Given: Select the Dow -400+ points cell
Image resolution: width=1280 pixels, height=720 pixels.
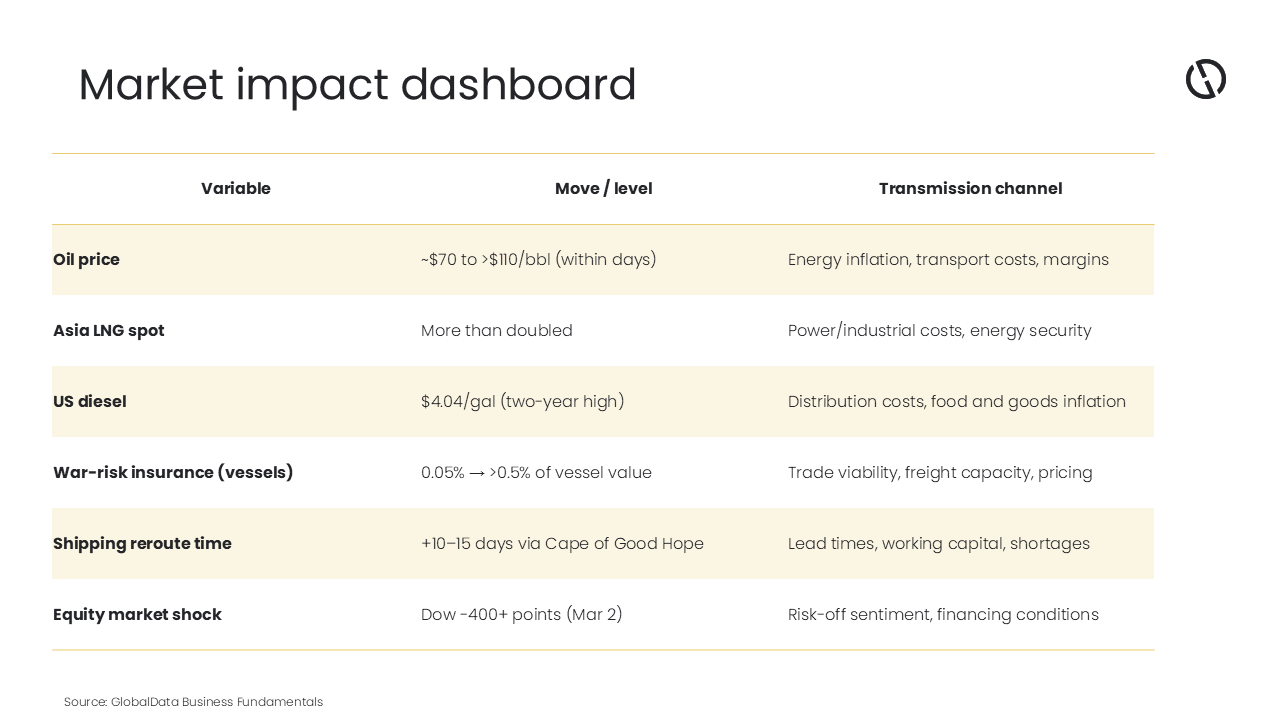Looking at the screenshot, I should tap(521, 615).
